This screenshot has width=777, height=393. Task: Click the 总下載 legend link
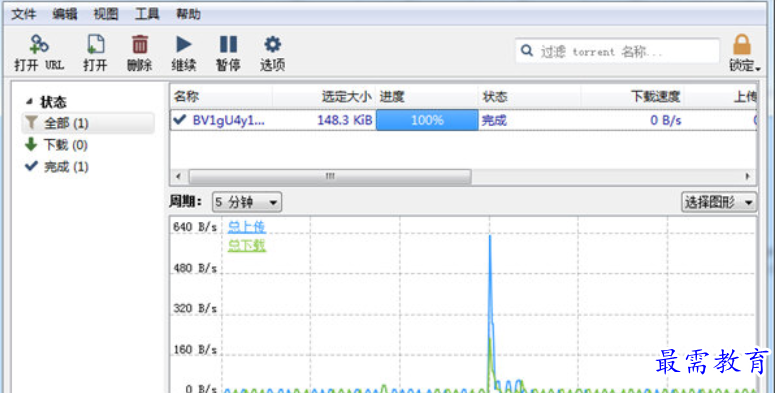tap(247, 245)
